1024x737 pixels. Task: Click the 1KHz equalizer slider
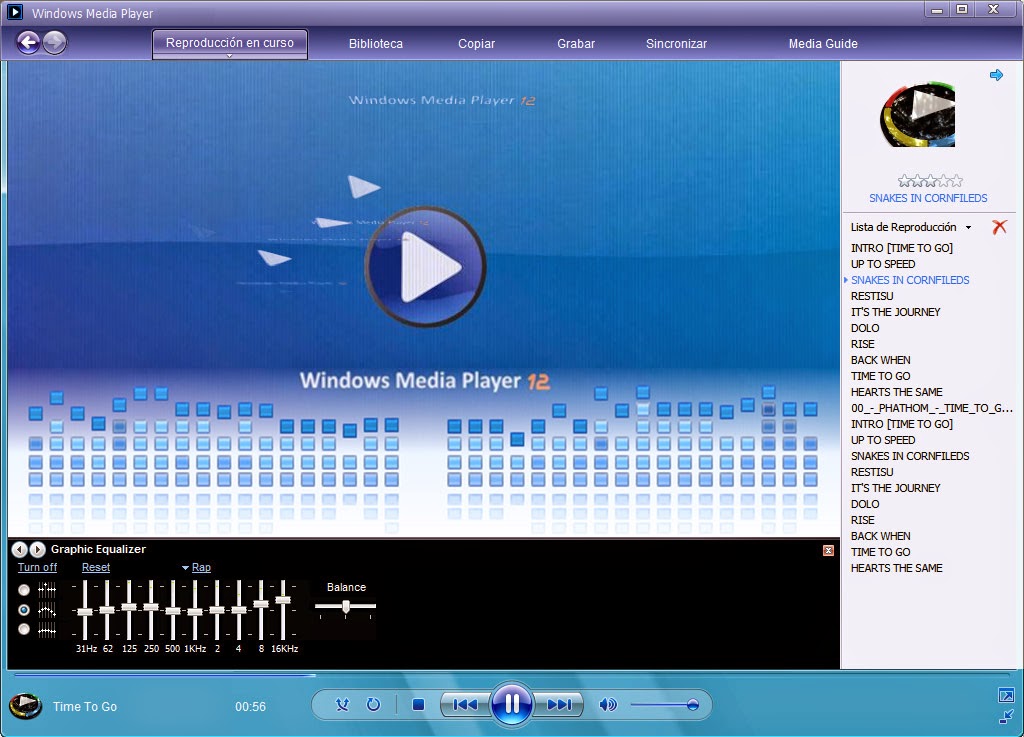[x=195, y=610]
